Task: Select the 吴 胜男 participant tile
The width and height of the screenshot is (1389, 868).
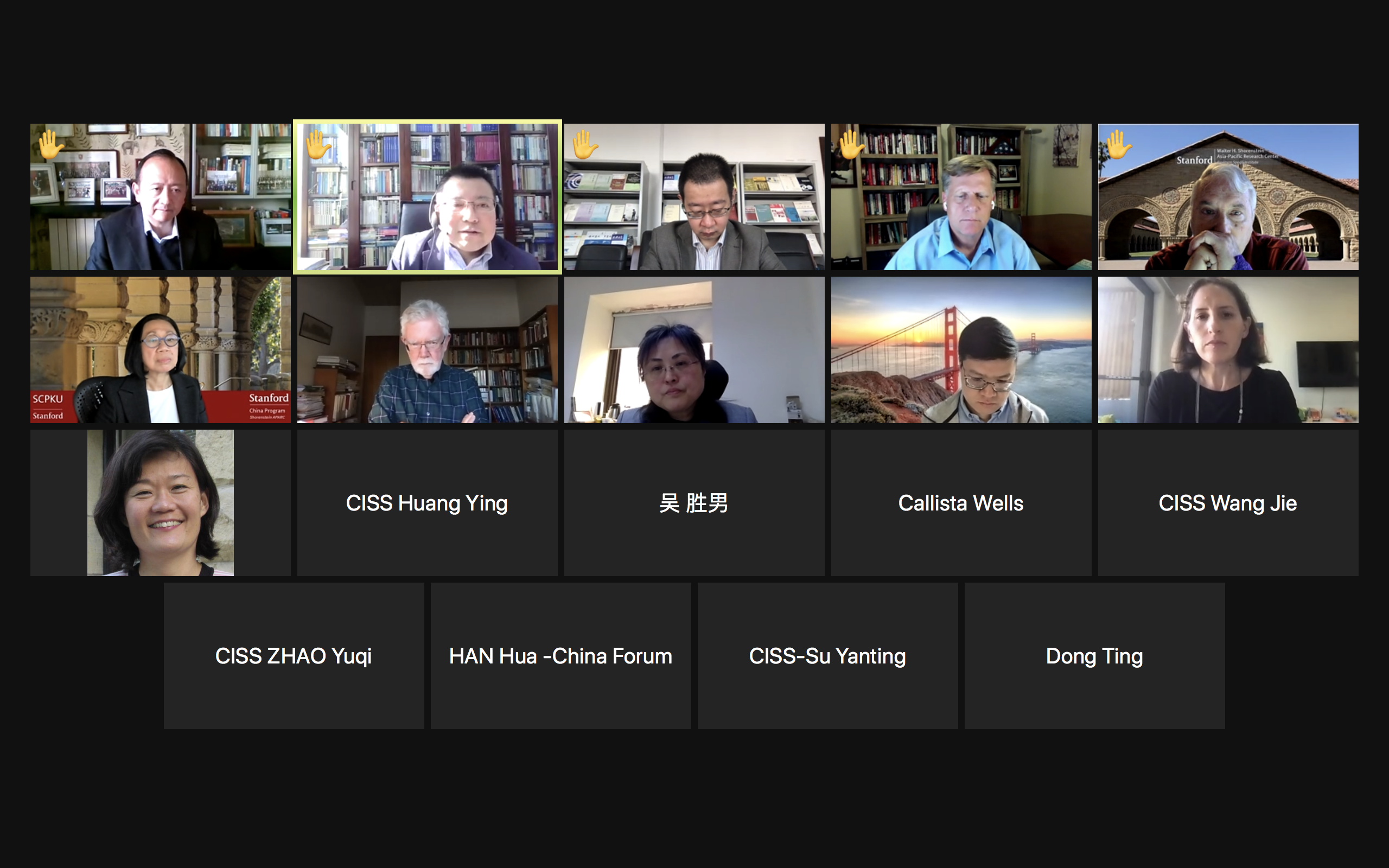Action: click(694, 503)
